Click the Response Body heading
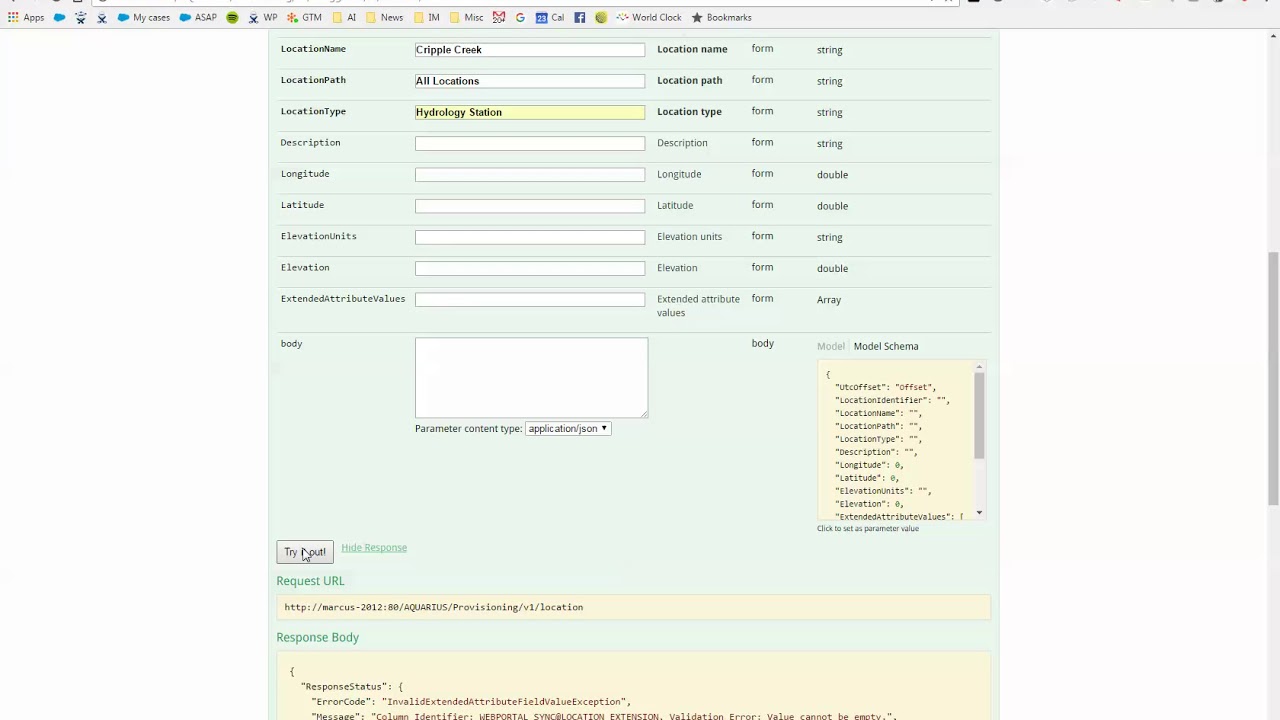The width and height of the screenshot is (1280, 720). [x=317, y=637]
